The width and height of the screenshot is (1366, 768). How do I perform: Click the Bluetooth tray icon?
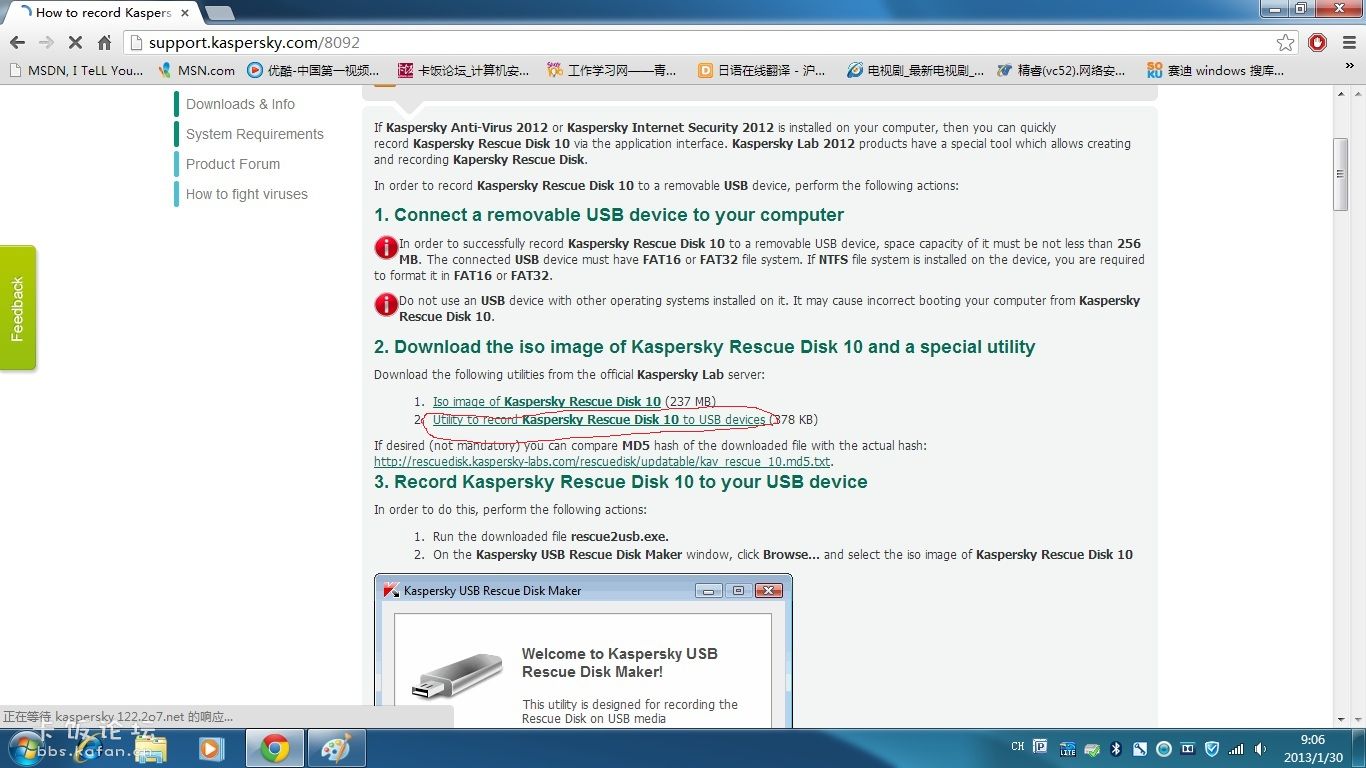(1116, 748)
